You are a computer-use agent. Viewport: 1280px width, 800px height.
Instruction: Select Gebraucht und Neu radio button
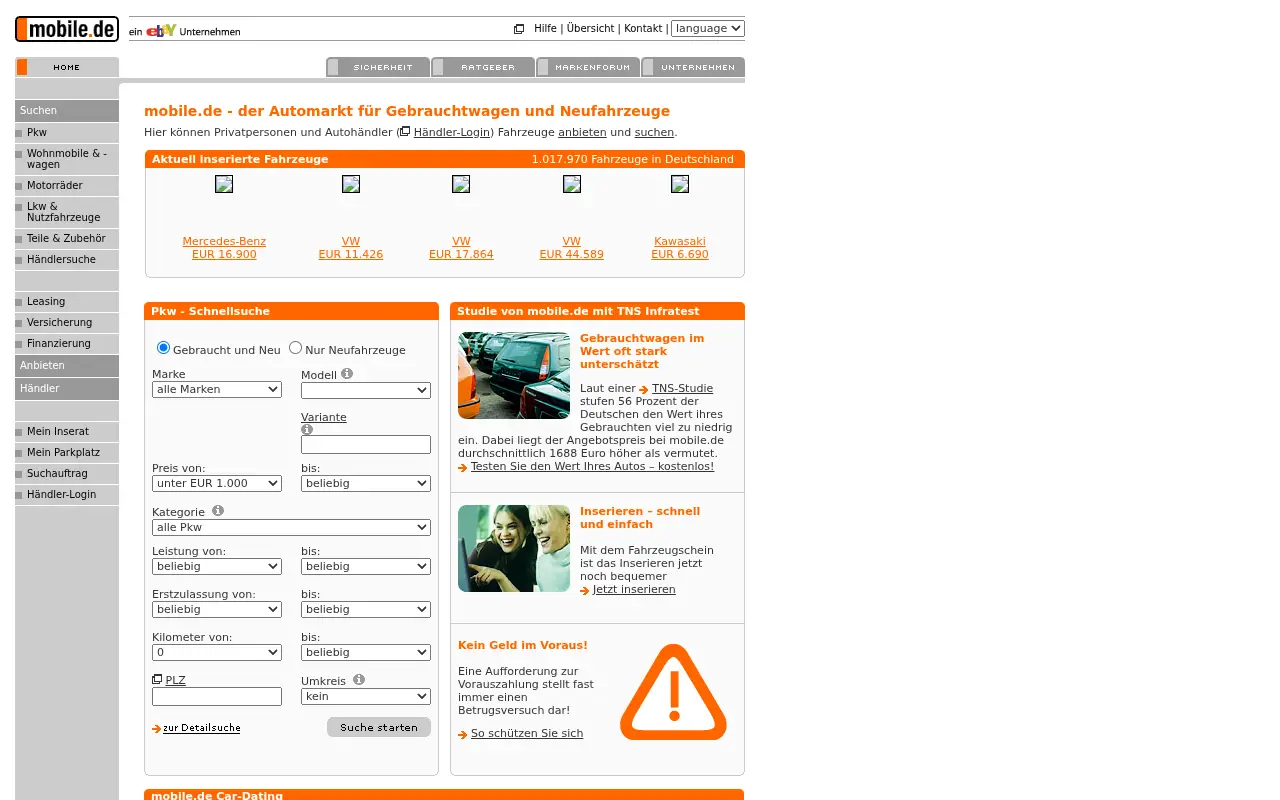pos(164,348)
